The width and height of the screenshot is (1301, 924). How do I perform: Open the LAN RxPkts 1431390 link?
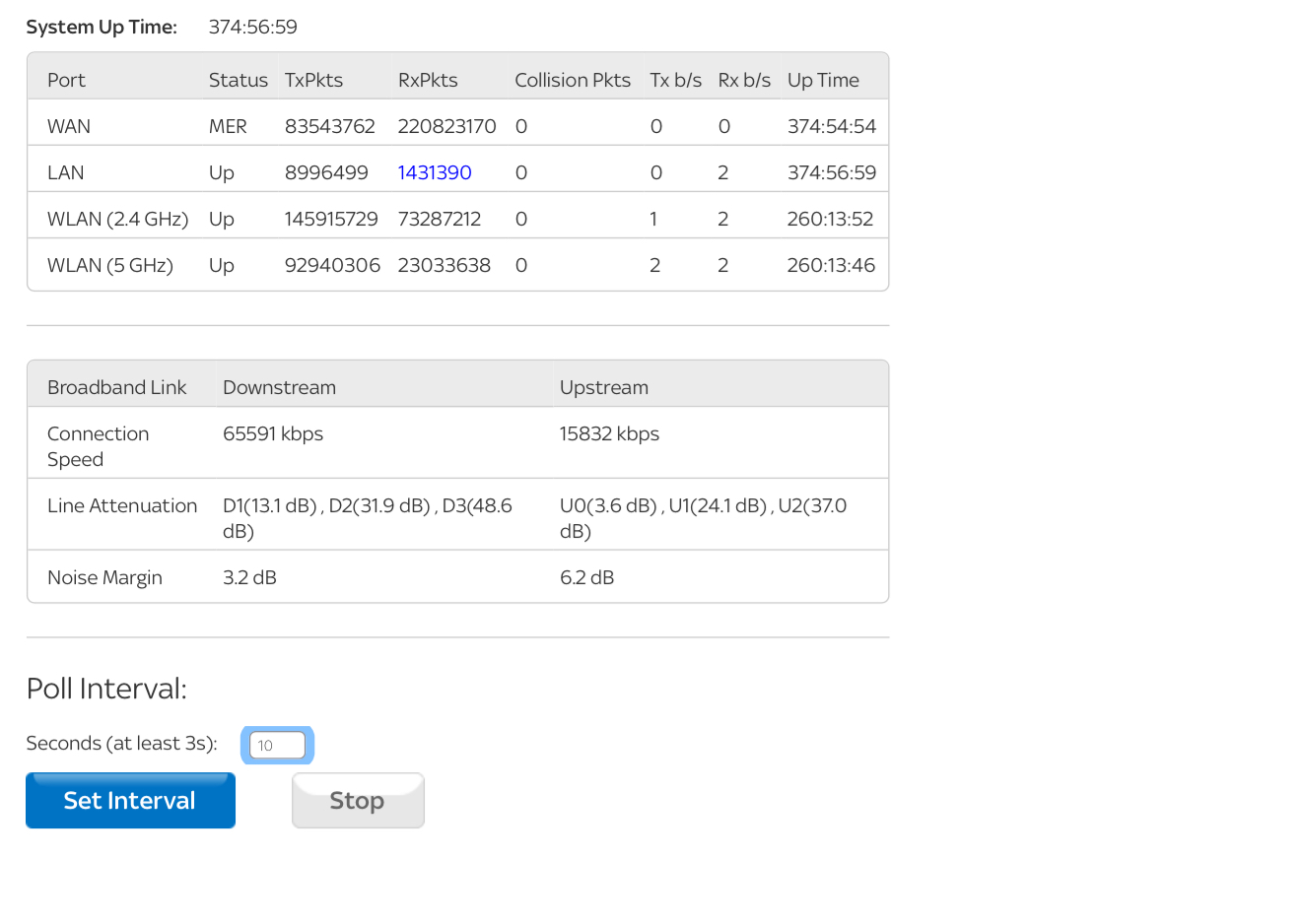(435, 173)
